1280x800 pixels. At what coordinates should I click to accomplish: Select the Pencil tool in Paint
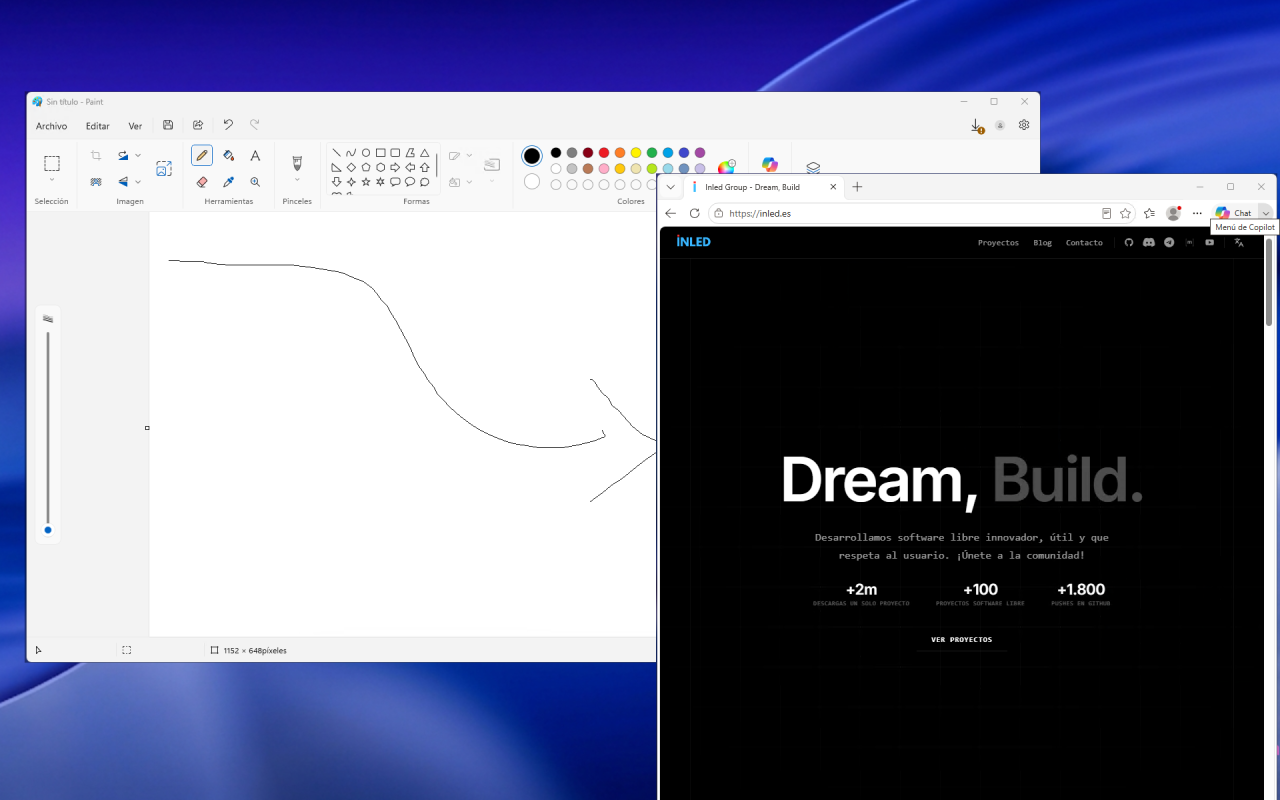(x=202, y=155)
